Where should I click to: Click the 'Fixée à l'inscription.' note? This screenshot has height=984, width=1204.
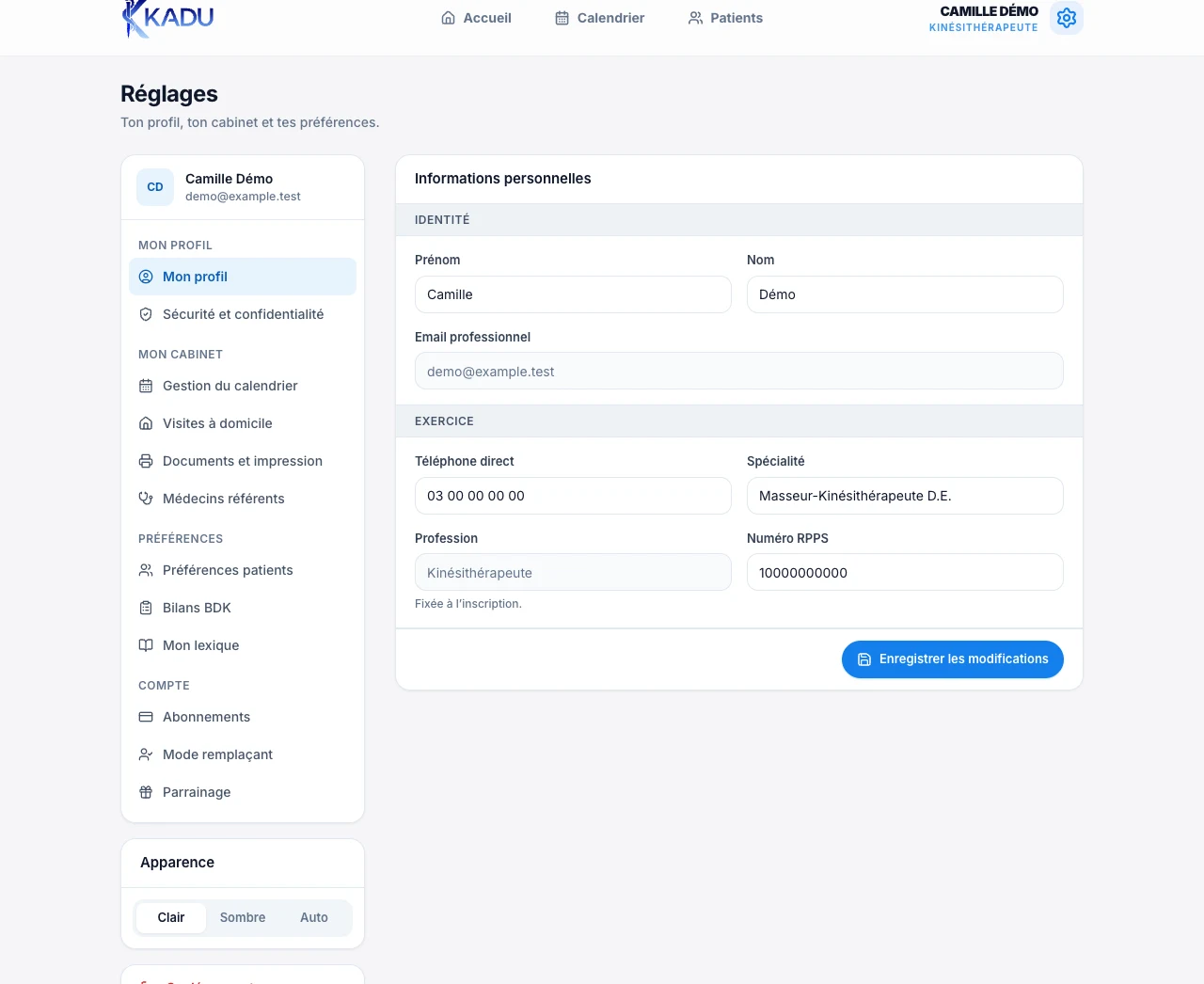[x=468, y=604]
